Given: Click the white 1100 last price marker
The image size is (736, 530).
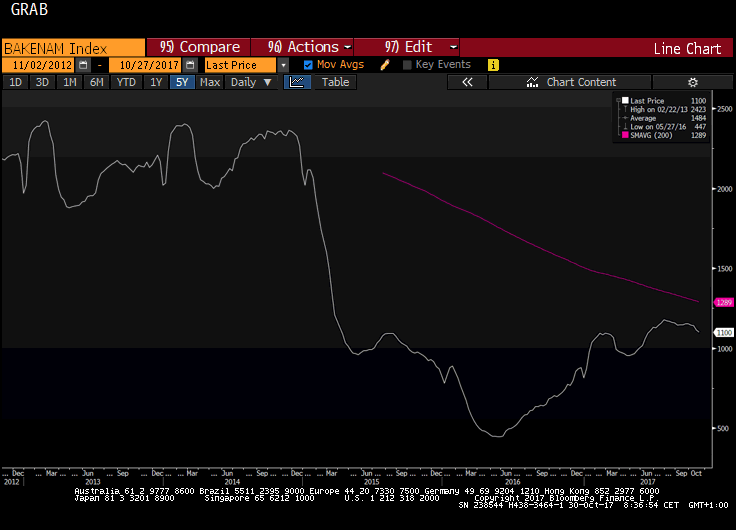Looking at the screenshot, I should tap(724, 332).
